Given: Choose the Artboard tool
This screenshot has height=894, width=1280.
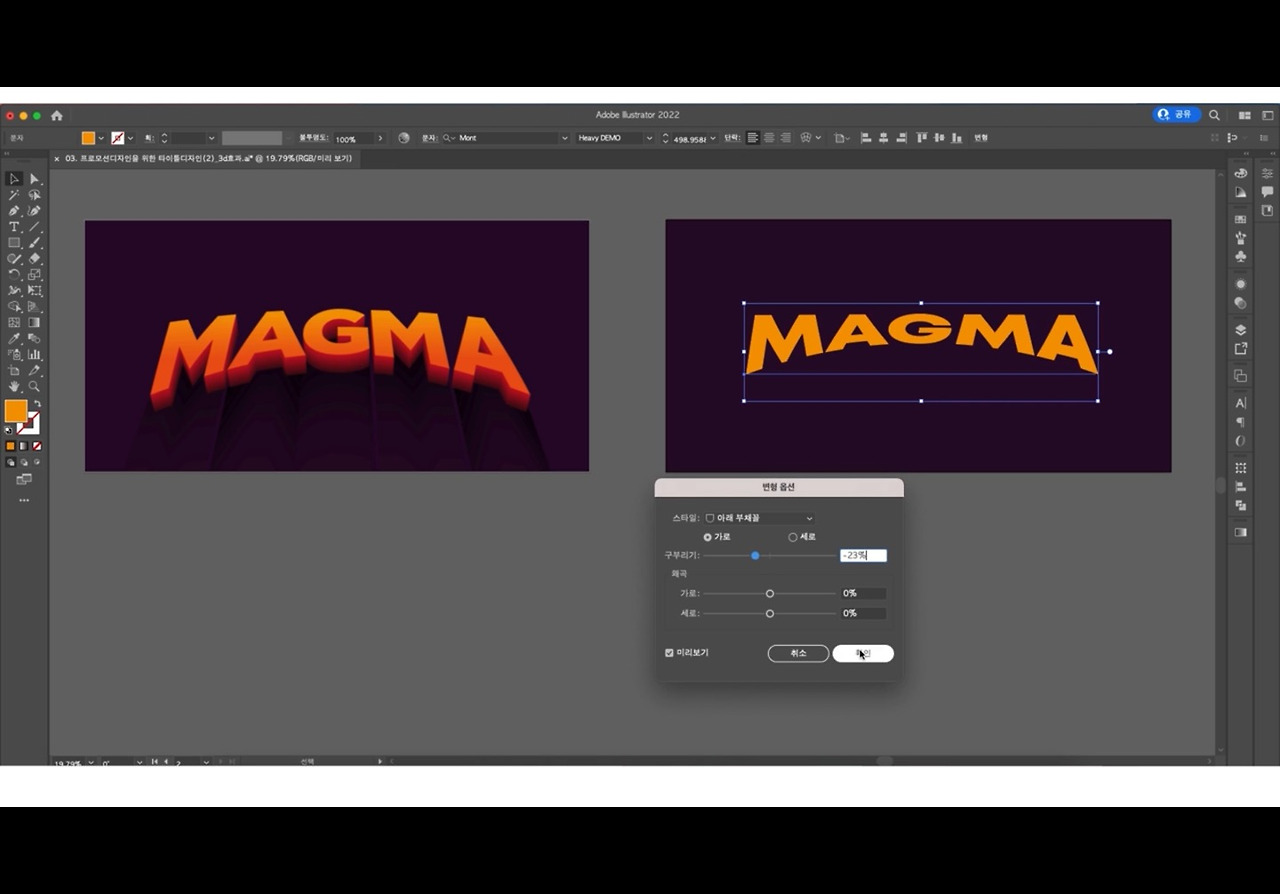Looking at the screenshot, I should tap(14, 371).
